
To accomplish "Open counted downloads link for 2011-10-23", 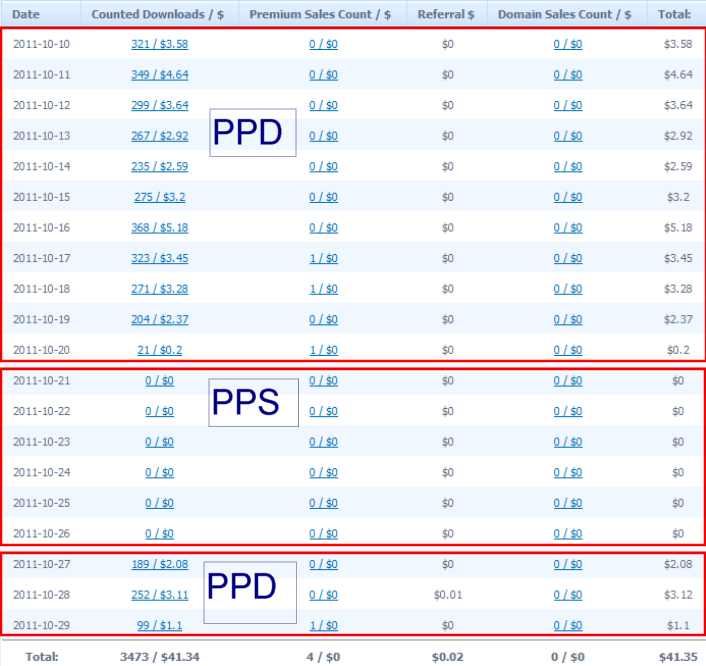I will [x=159, y=442].
